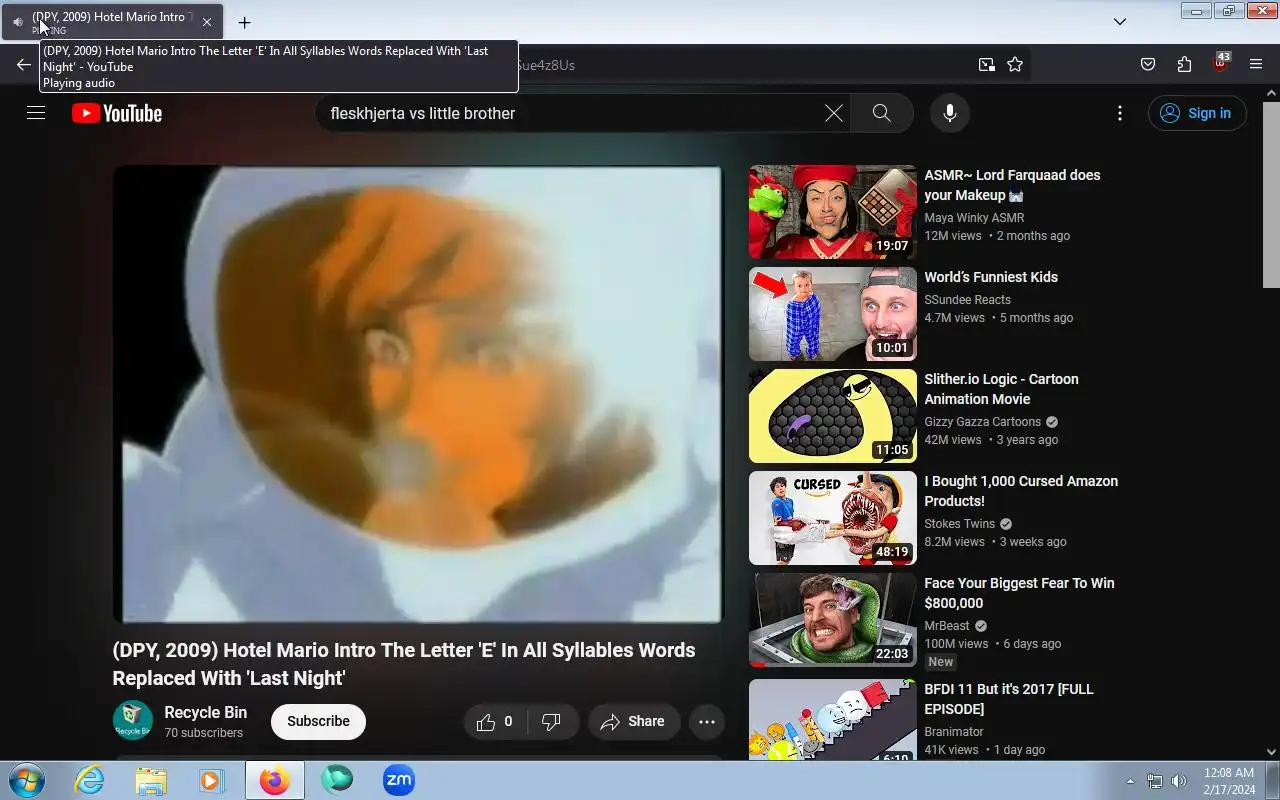Open the Windows Start menu

coord(25,780)
